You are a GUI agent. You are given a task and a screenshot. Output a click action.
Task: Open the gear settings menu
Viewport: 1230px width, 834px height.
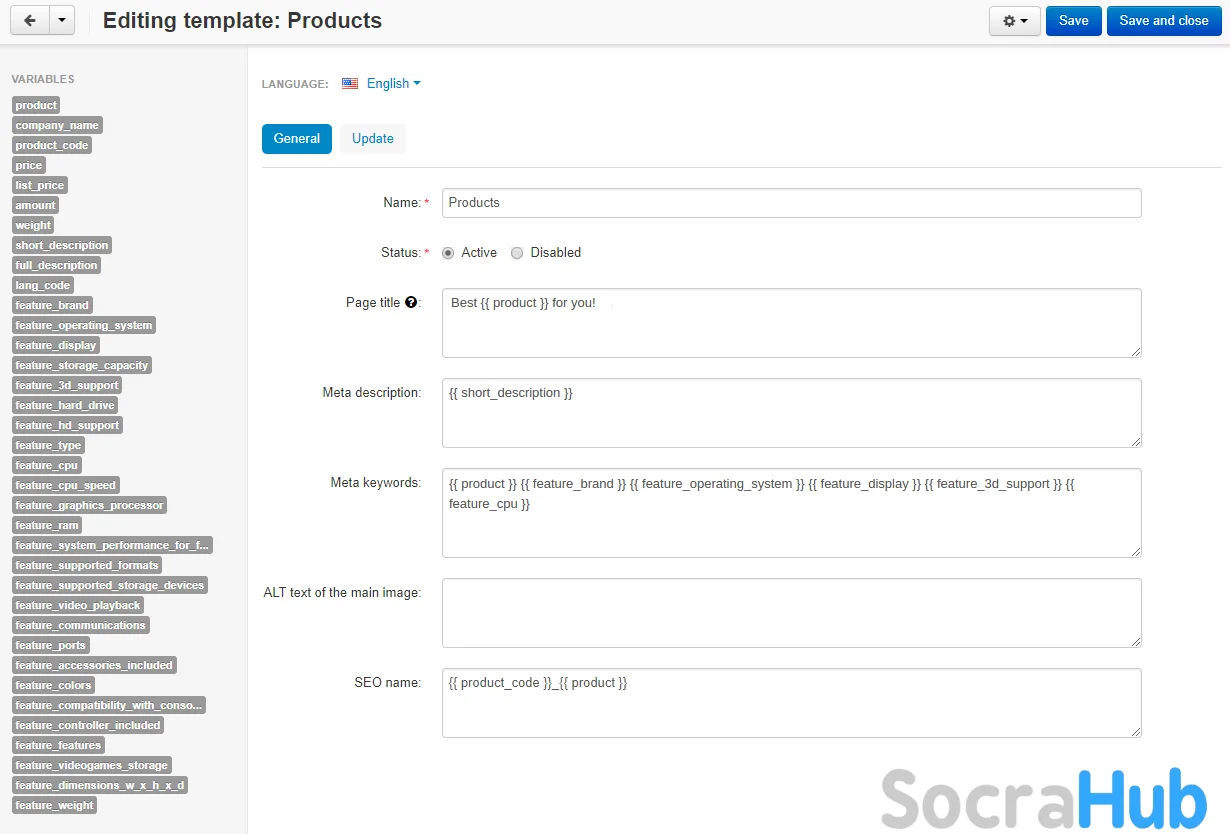(1014, 21)
